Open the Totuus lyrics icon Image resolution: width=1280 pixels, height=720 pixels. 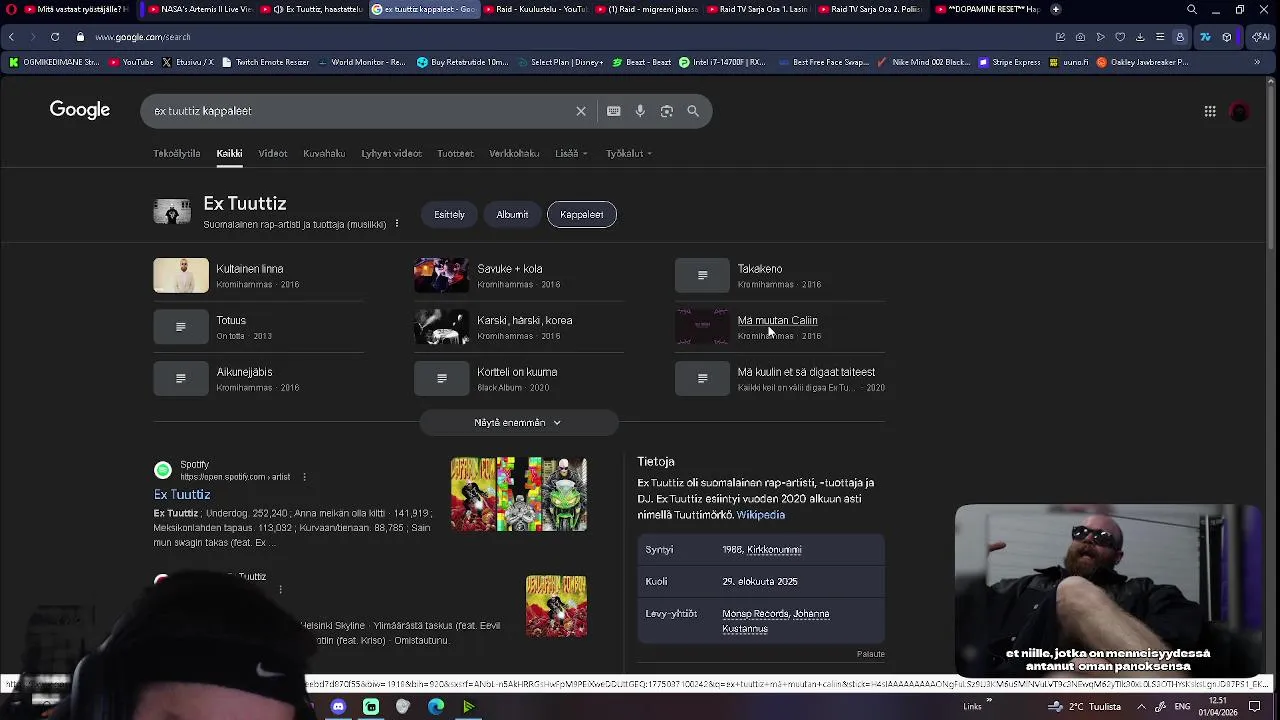pyautogui.click(x=181, y=327)
